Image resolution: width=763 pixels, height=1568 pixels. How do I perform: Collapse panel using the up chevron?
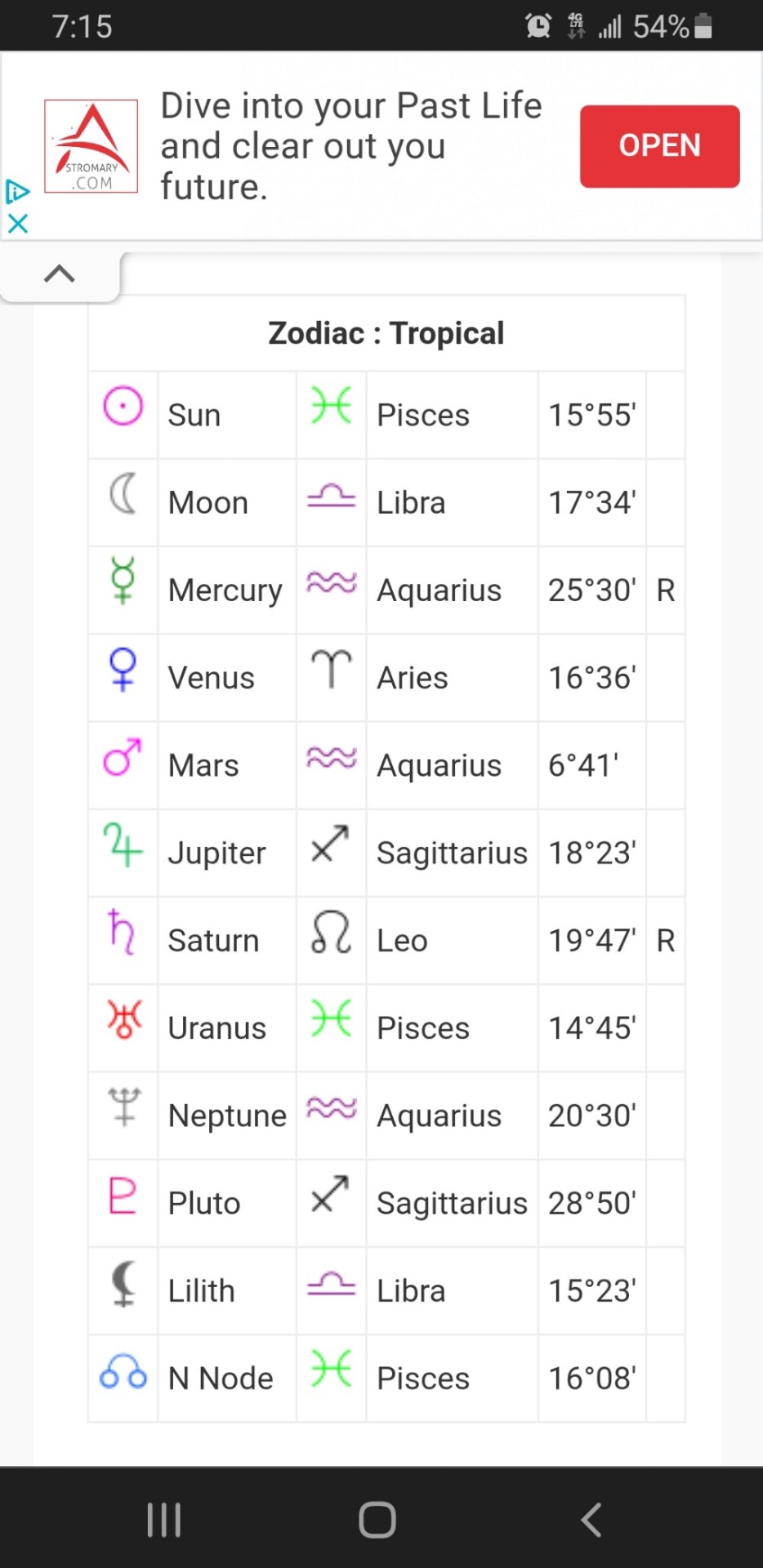tap(60, 274)
